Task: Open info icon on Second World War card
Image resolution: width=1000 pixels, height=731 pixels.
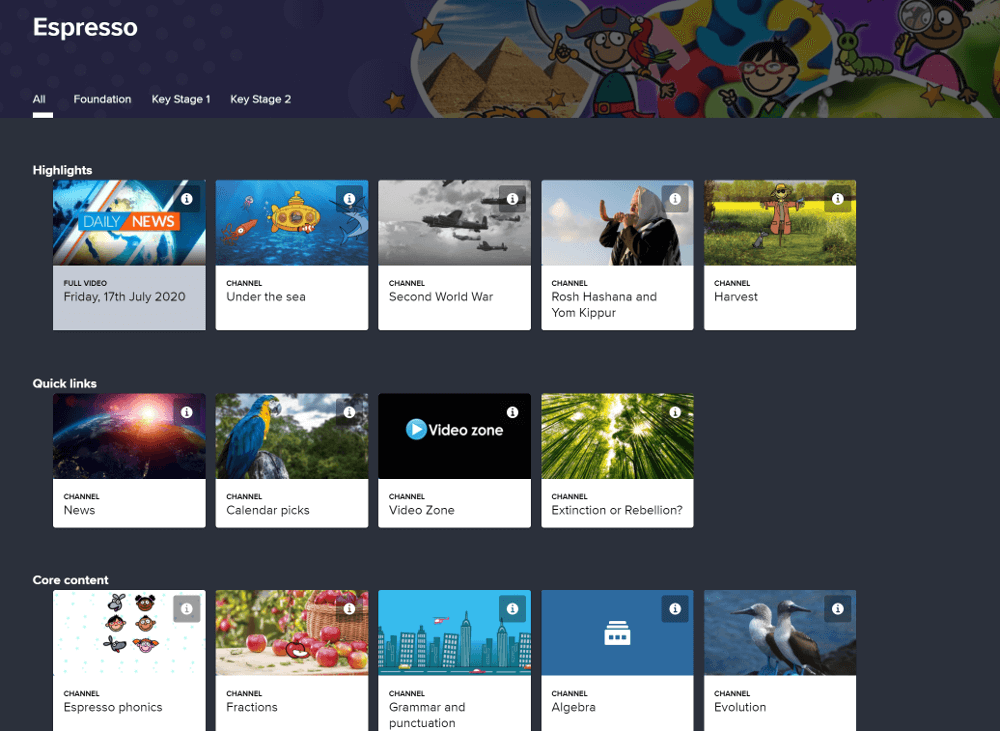Action: click(512, 199)
